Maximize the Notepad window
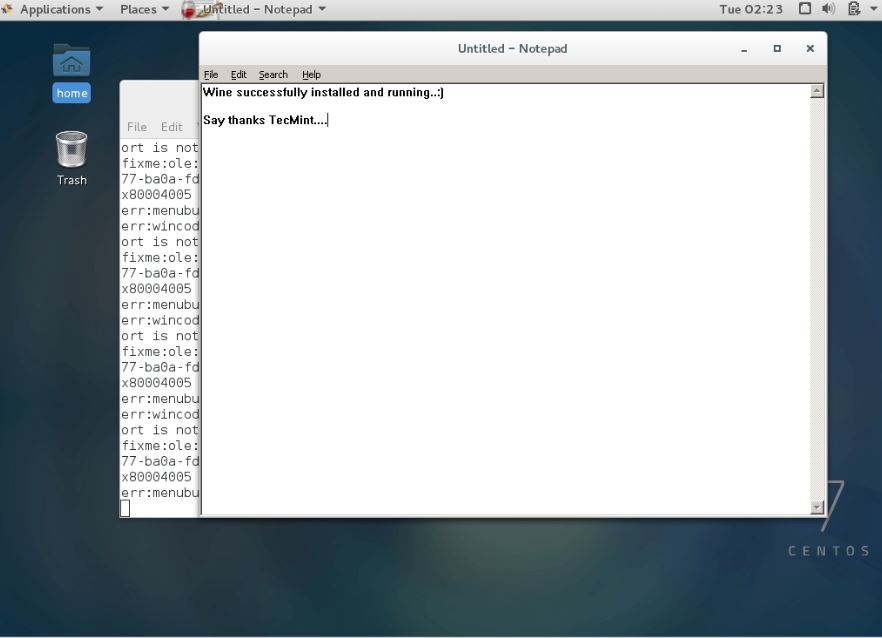 (x=777, y=49)
